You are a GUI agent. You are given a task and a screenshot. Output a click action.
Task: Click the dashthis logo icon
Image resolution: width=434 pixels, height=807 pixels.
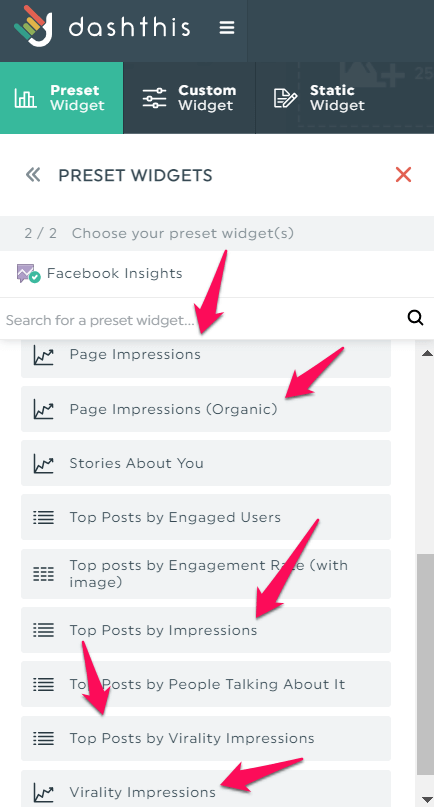[x=33, y=26]
